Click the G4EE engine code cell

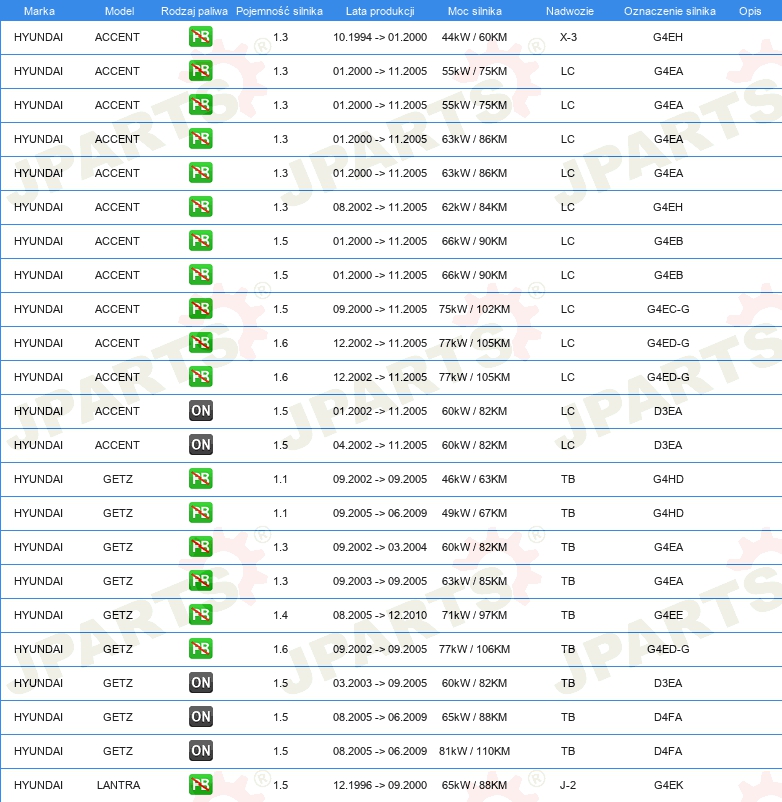click(x=668, y=615)
